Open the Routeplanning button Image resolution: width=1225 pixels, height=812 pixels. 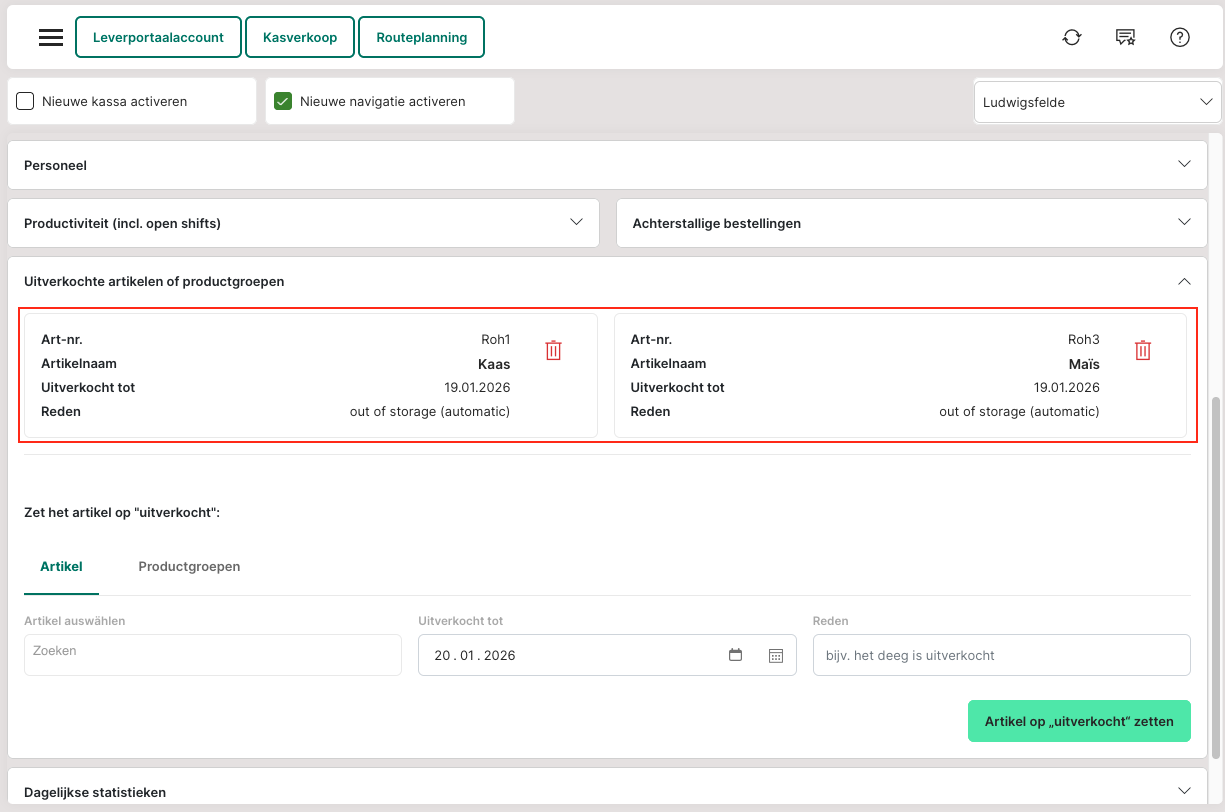421,37
